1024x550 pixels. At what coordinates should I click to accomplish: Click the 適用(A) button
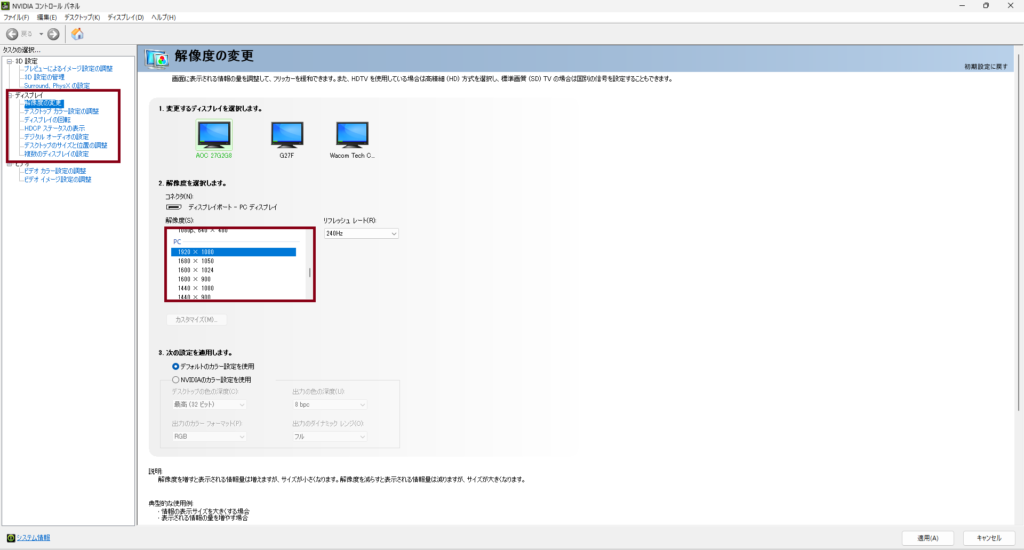coord(926,538)
